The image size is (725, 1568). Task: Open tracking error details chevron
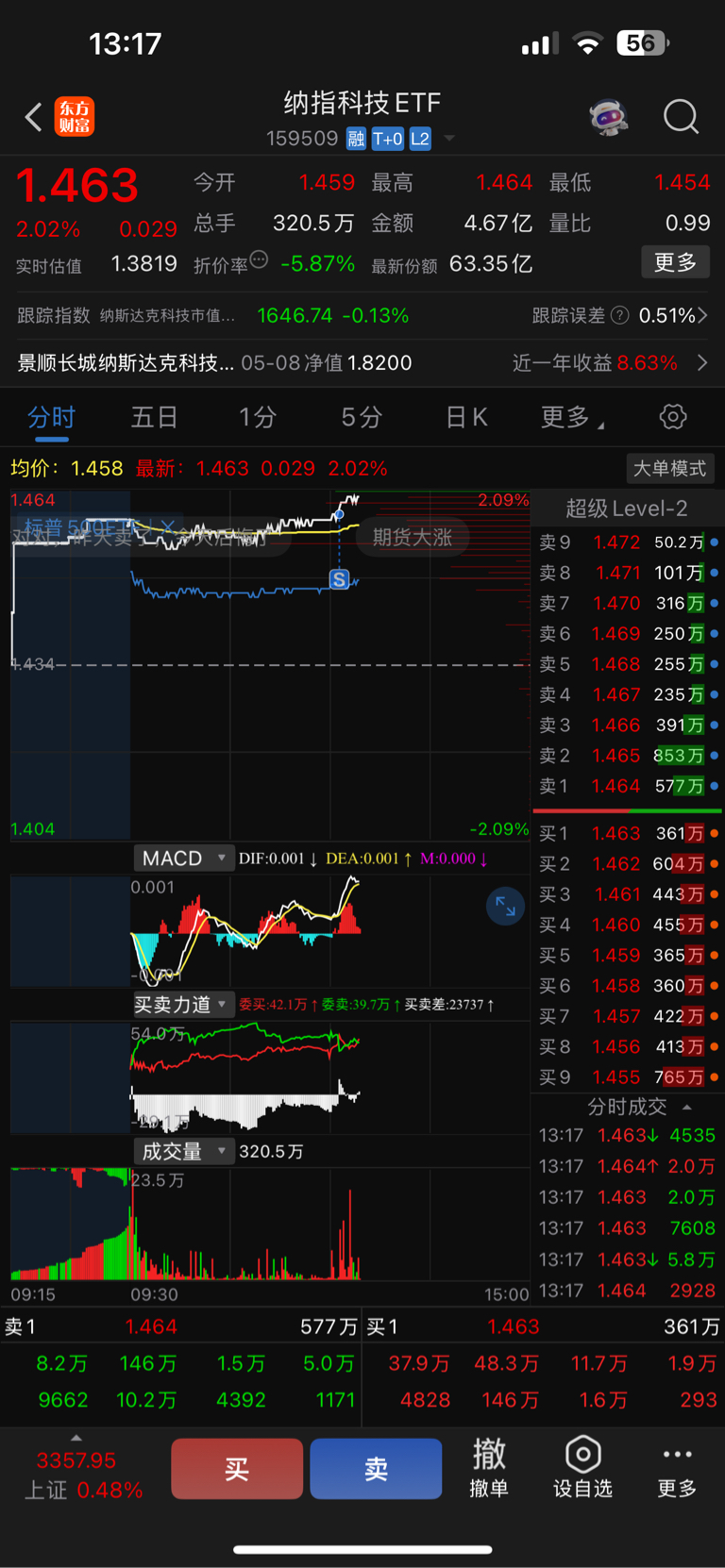pos(702,315)
